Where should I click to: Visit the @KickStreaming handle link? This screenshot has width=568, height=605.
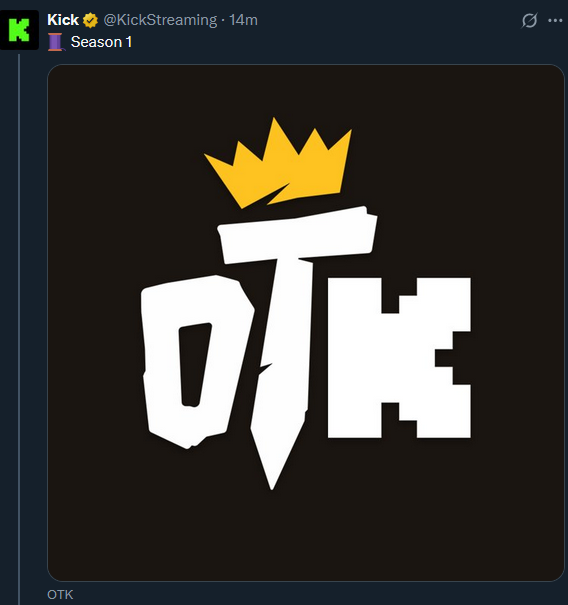tap(160, 20)
